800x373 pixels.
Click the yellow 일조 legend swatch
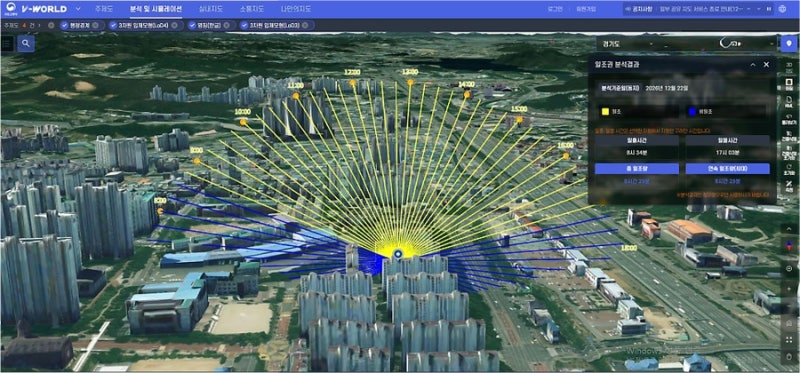click(x=605, y=112)
